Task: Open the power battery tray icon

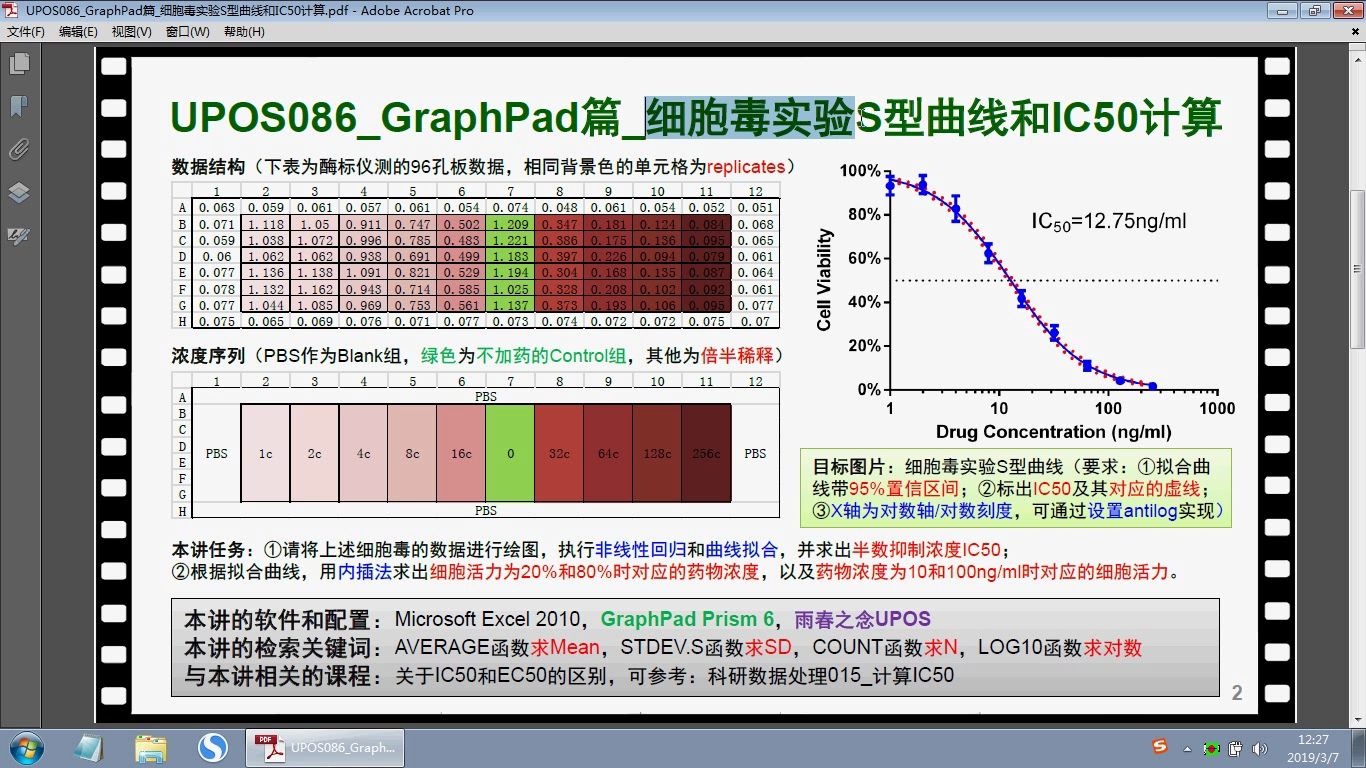Action: (1236, 748)
